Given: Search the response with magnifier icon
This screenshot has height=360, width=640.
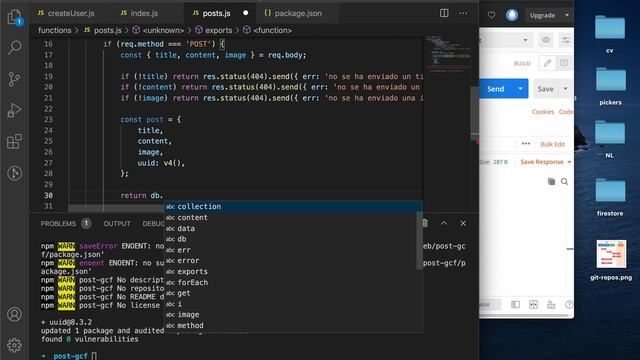Looking at the screenshot, I should (564, 182).
